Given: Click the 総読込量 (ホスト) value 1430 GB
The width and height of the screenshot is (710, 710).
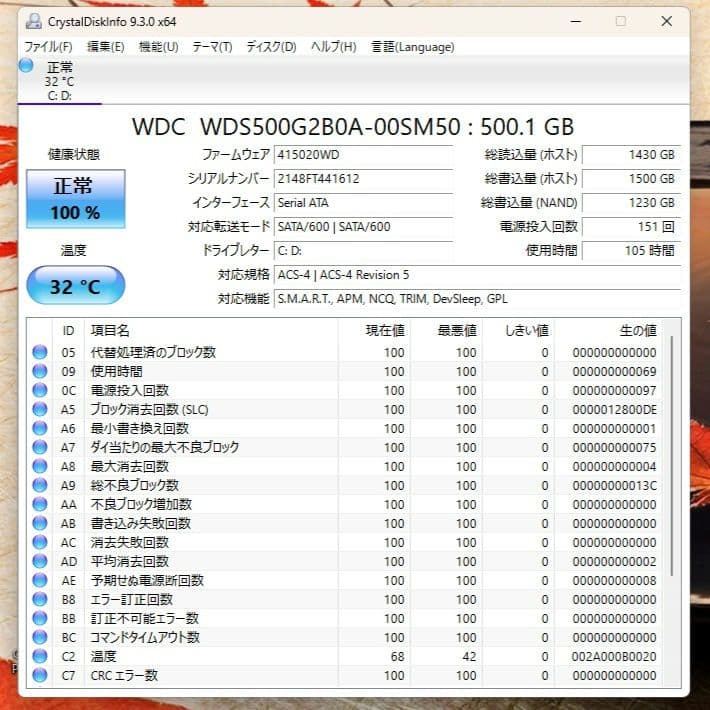Looking at the screenshot, I should (x=632, y=155).
